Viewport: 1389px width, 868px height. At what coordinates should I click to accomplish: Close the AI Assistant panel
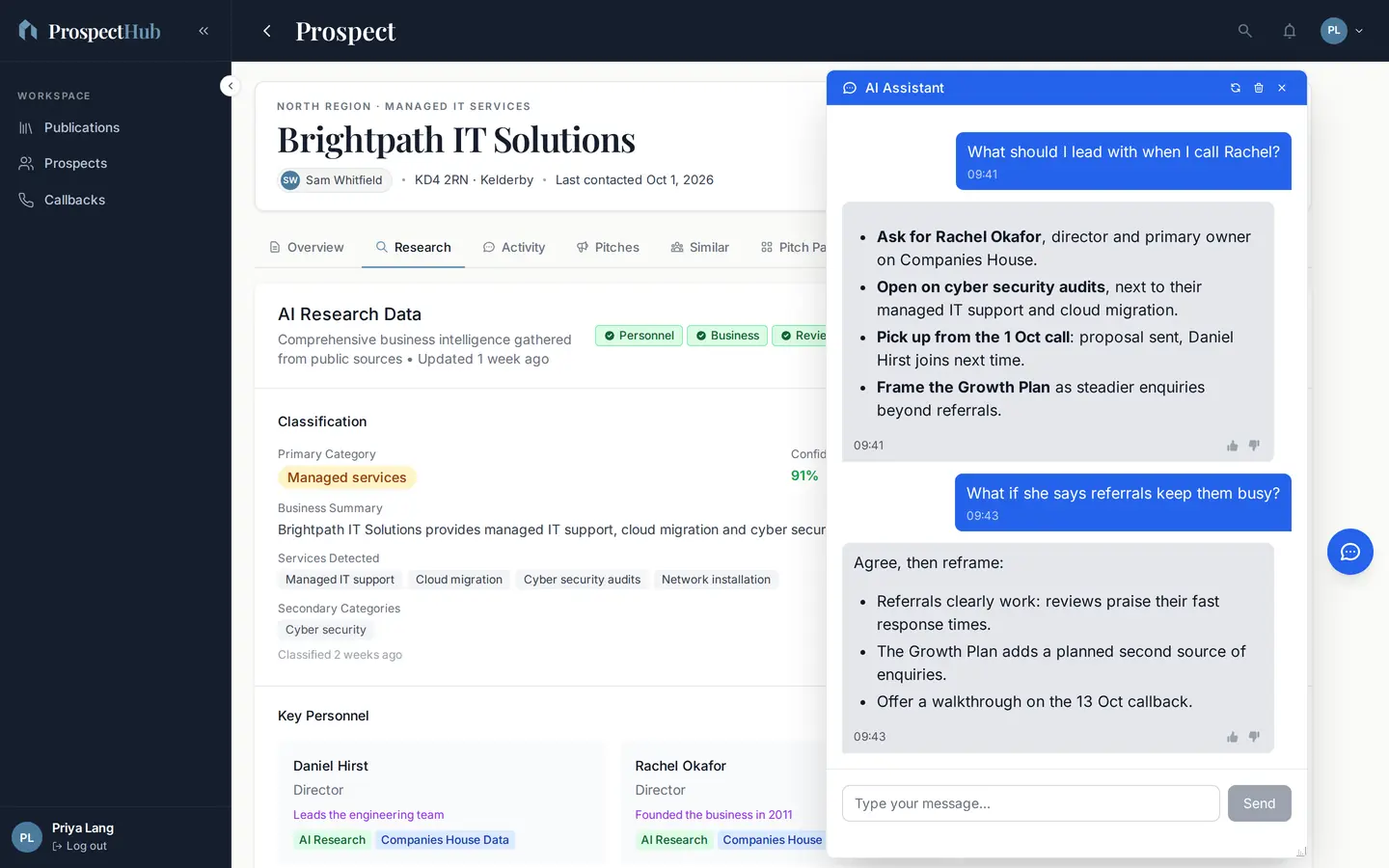[x=1282, y=88]
